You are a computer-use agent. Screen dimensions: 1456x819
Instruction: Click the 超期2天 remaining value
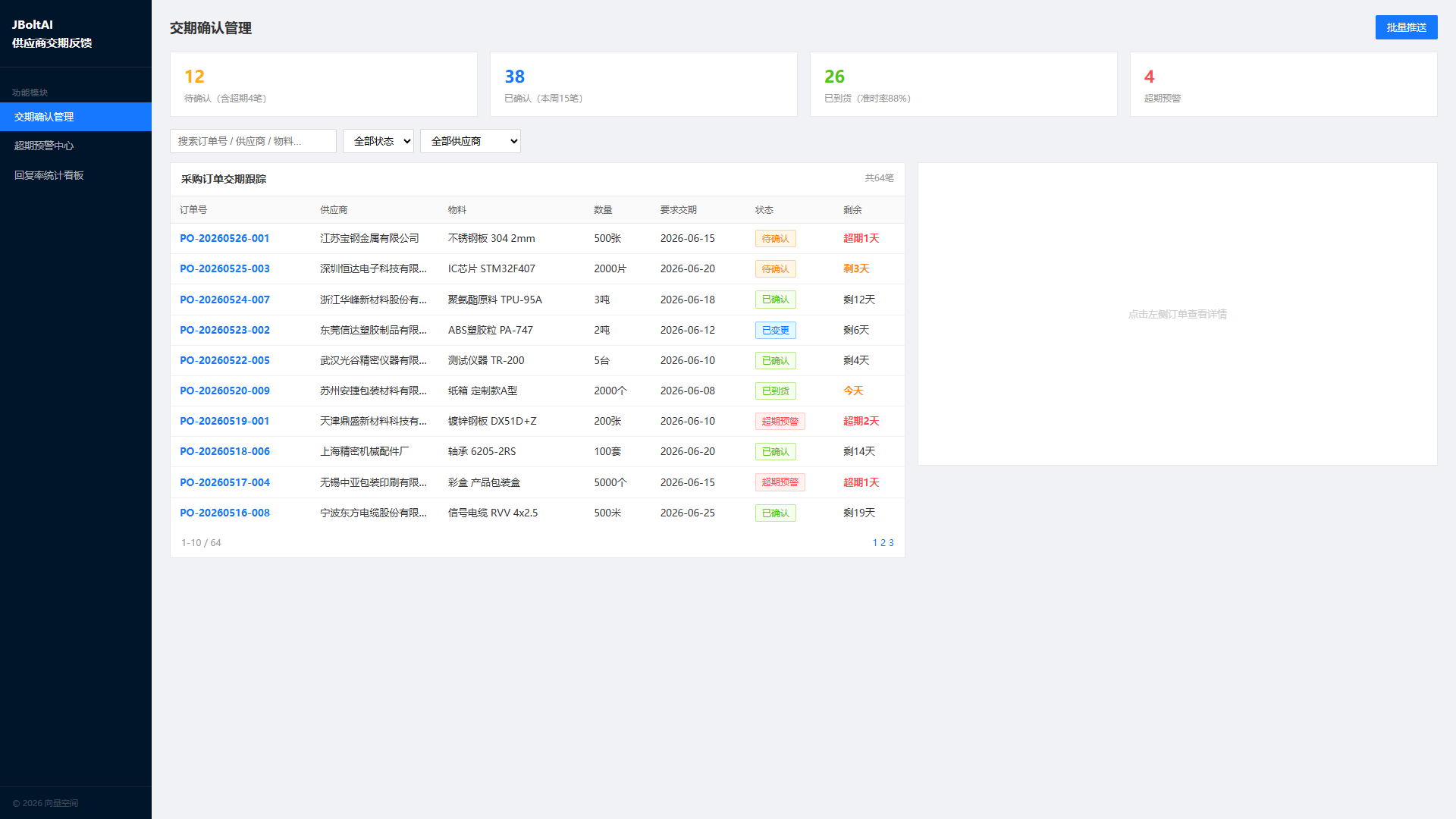coord(861,421)
